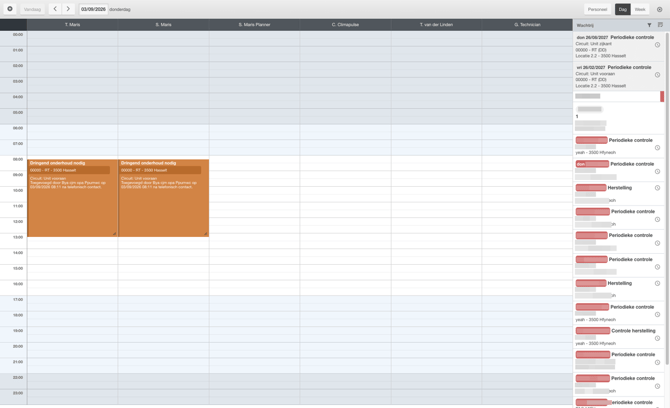670x408 pixels.
Task: Click the 08:00 time label
Action: (x=18, y=159)
